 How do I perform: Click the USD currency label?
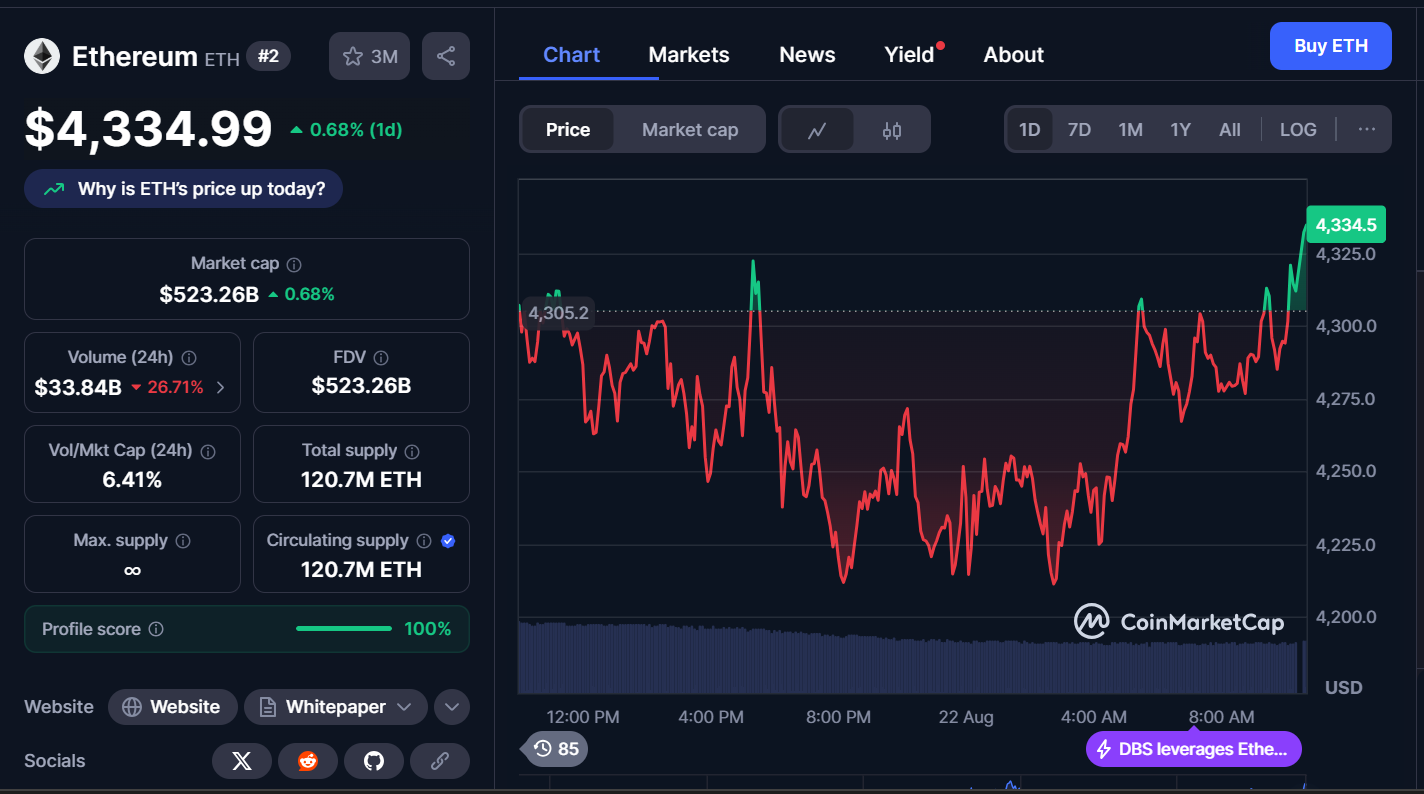pyautogui.click(x=1343, y=687)
